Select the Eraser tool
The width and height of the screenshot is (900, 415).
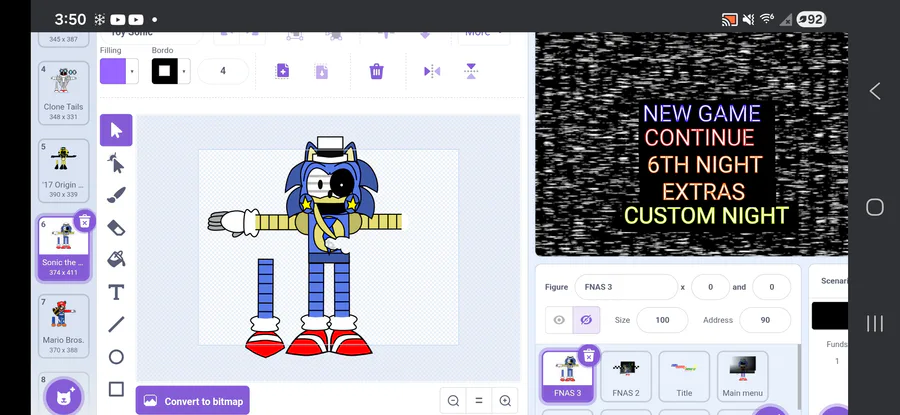(x=116, y=227)
